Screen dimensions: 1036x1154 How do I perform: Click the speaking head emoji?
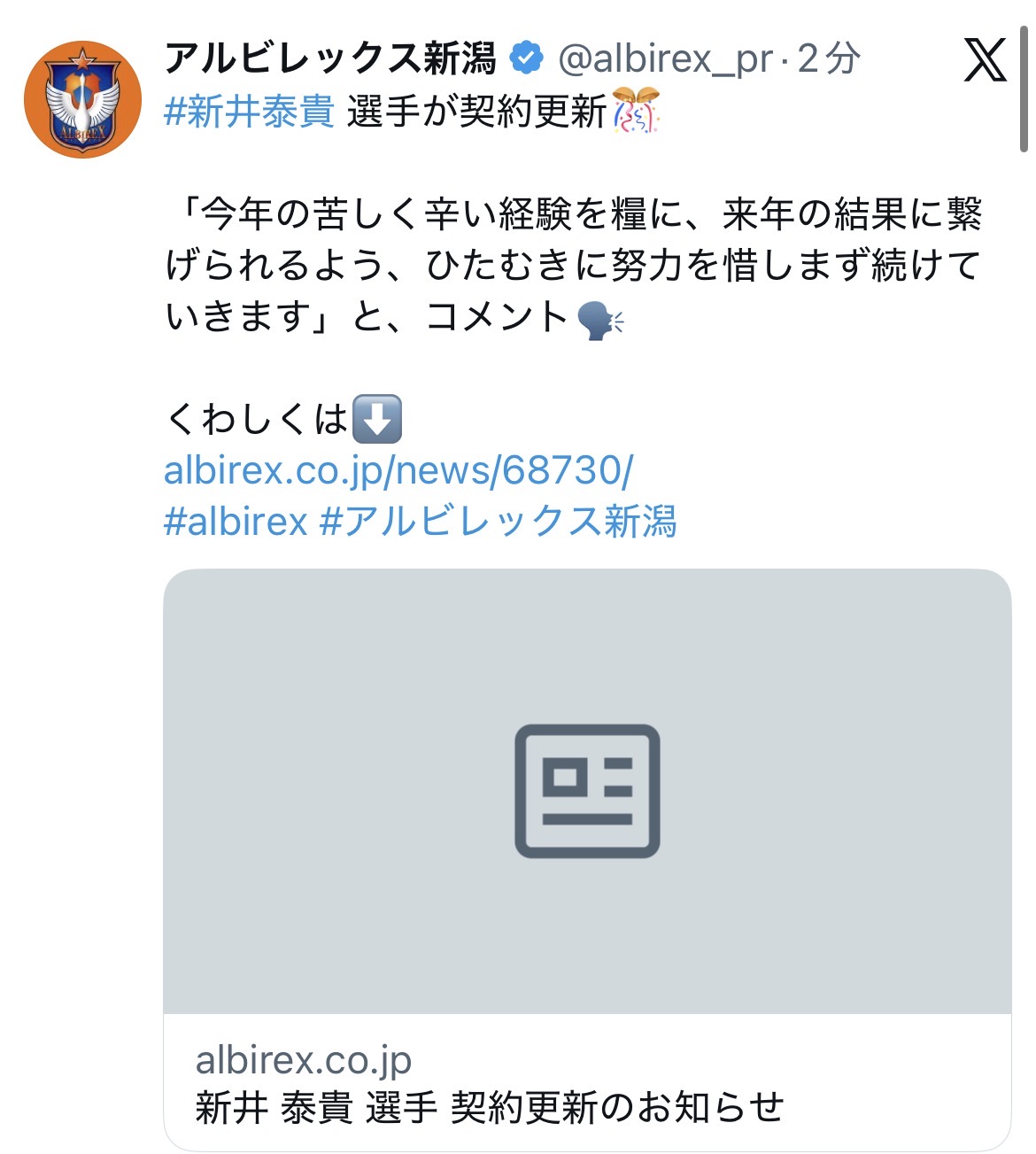point(599,320)
